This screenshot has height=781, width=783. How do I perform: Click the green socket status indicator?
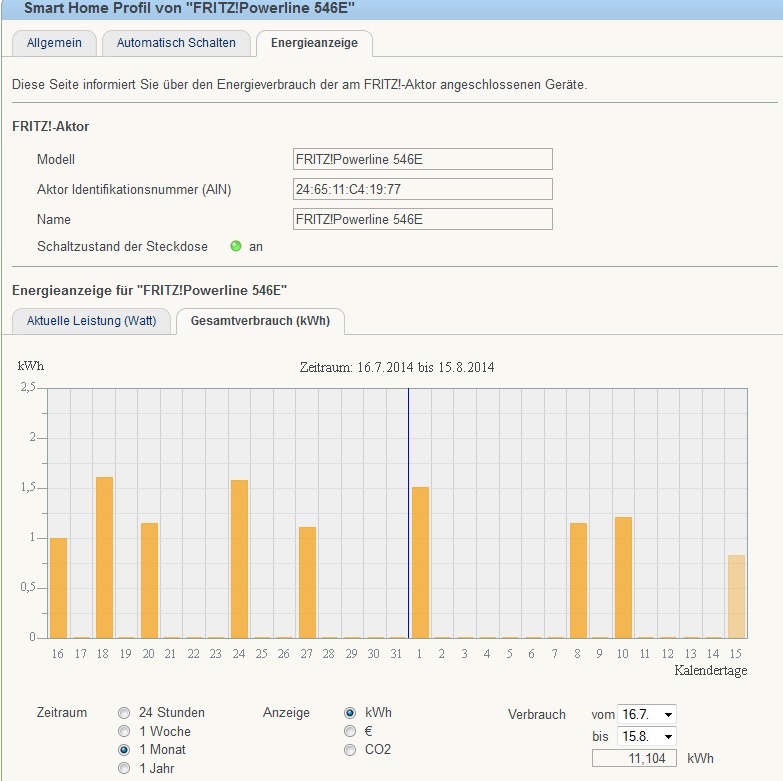coord(236,246)
